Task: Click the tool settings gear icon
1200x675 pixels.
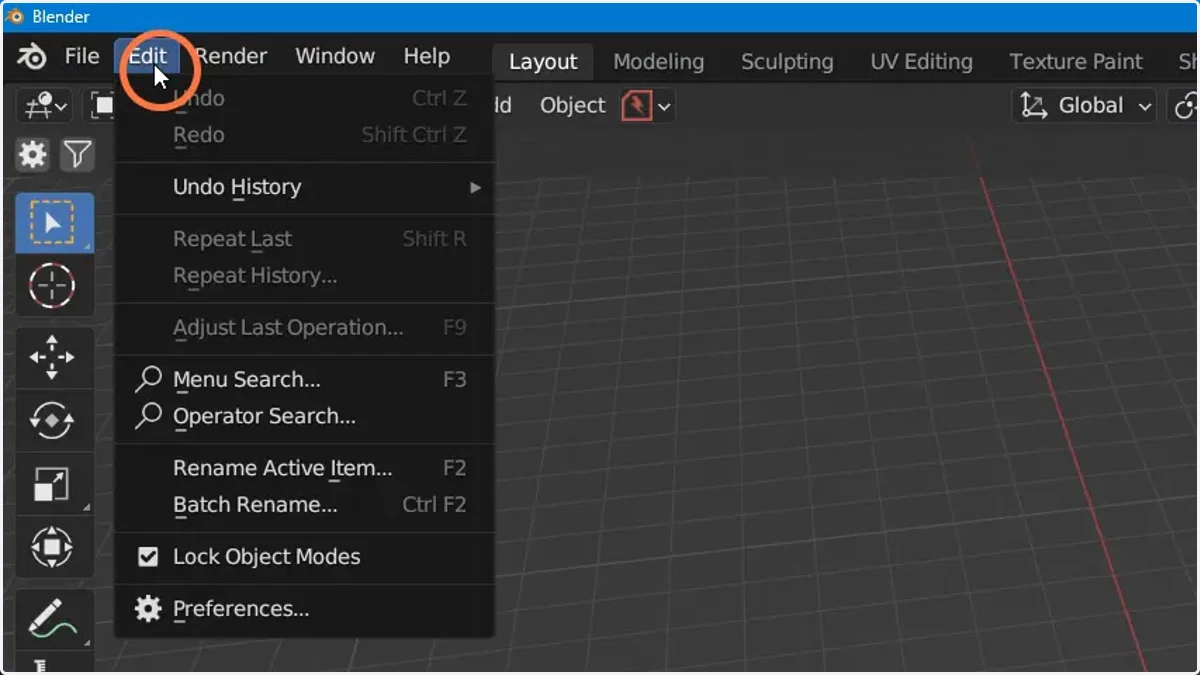Action: (33, 154)
